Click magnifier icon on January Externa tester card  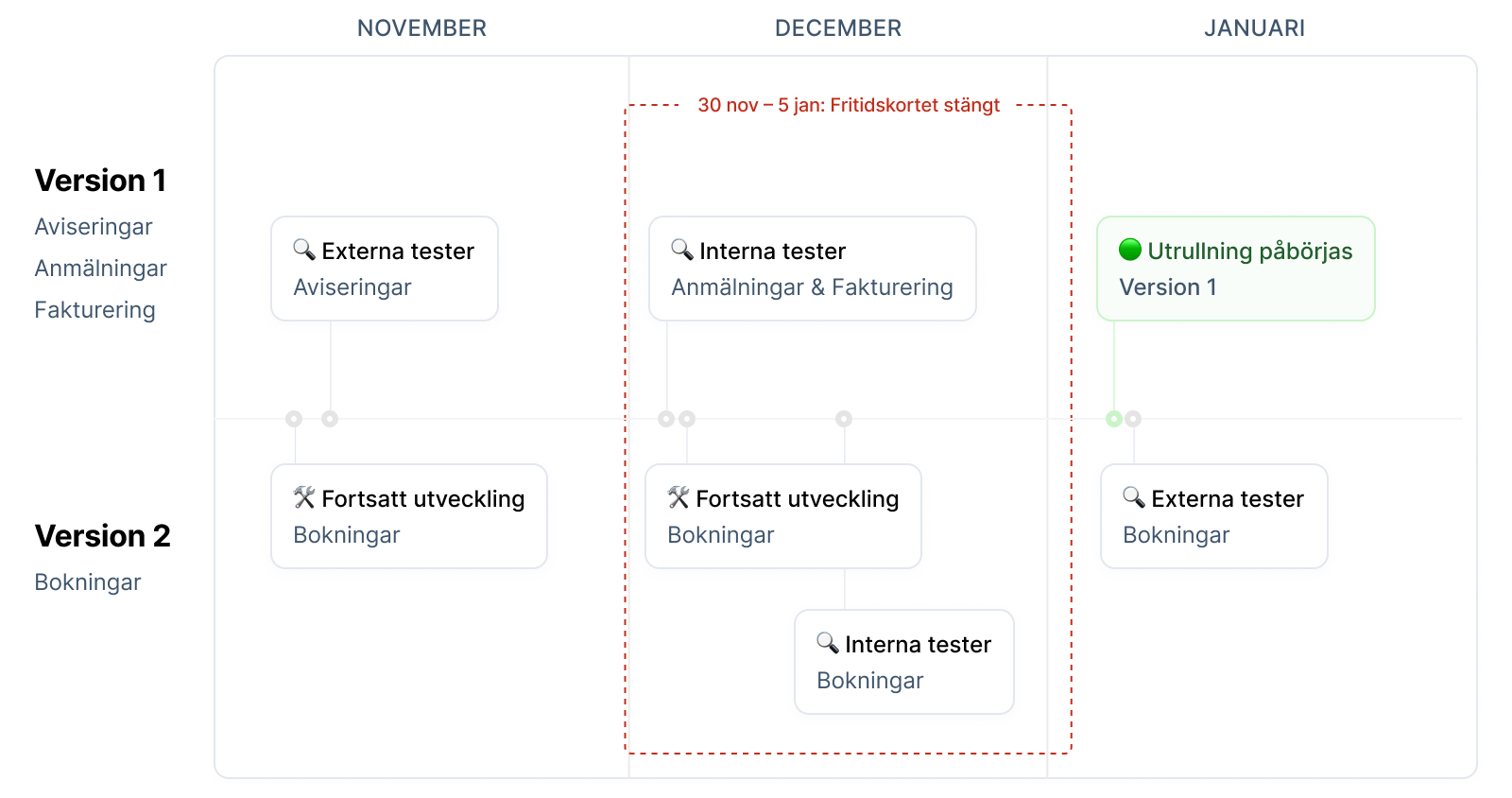(x=1133, y=497)
